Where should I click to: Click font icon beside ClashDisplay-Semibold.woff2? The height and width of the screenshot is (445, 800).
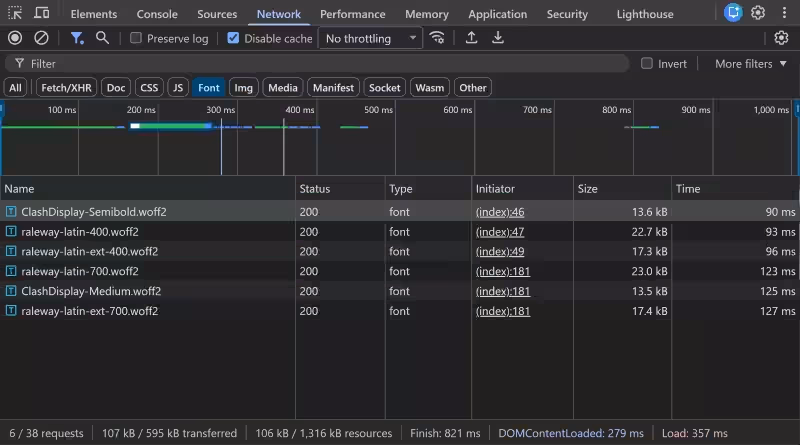(x=11, y=211)
